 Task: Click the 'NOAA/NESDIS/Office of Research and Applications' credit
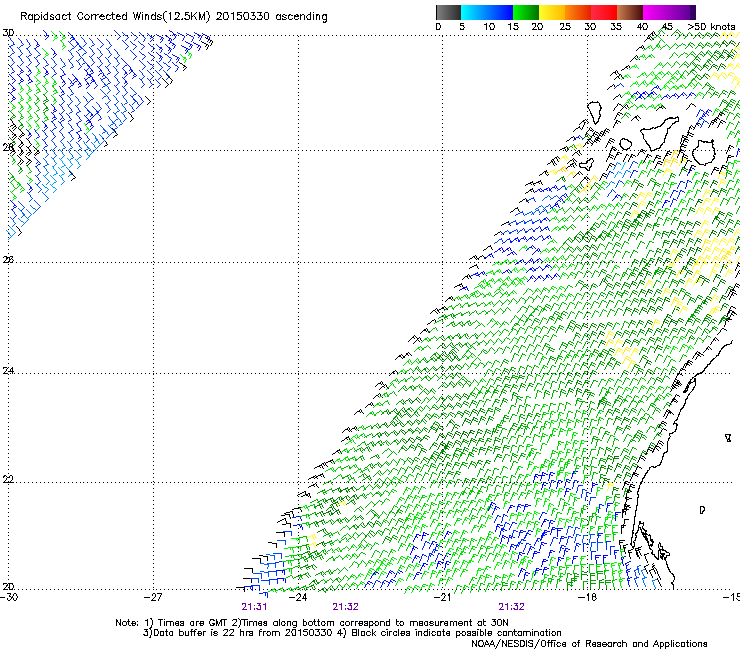coord(589,644)
